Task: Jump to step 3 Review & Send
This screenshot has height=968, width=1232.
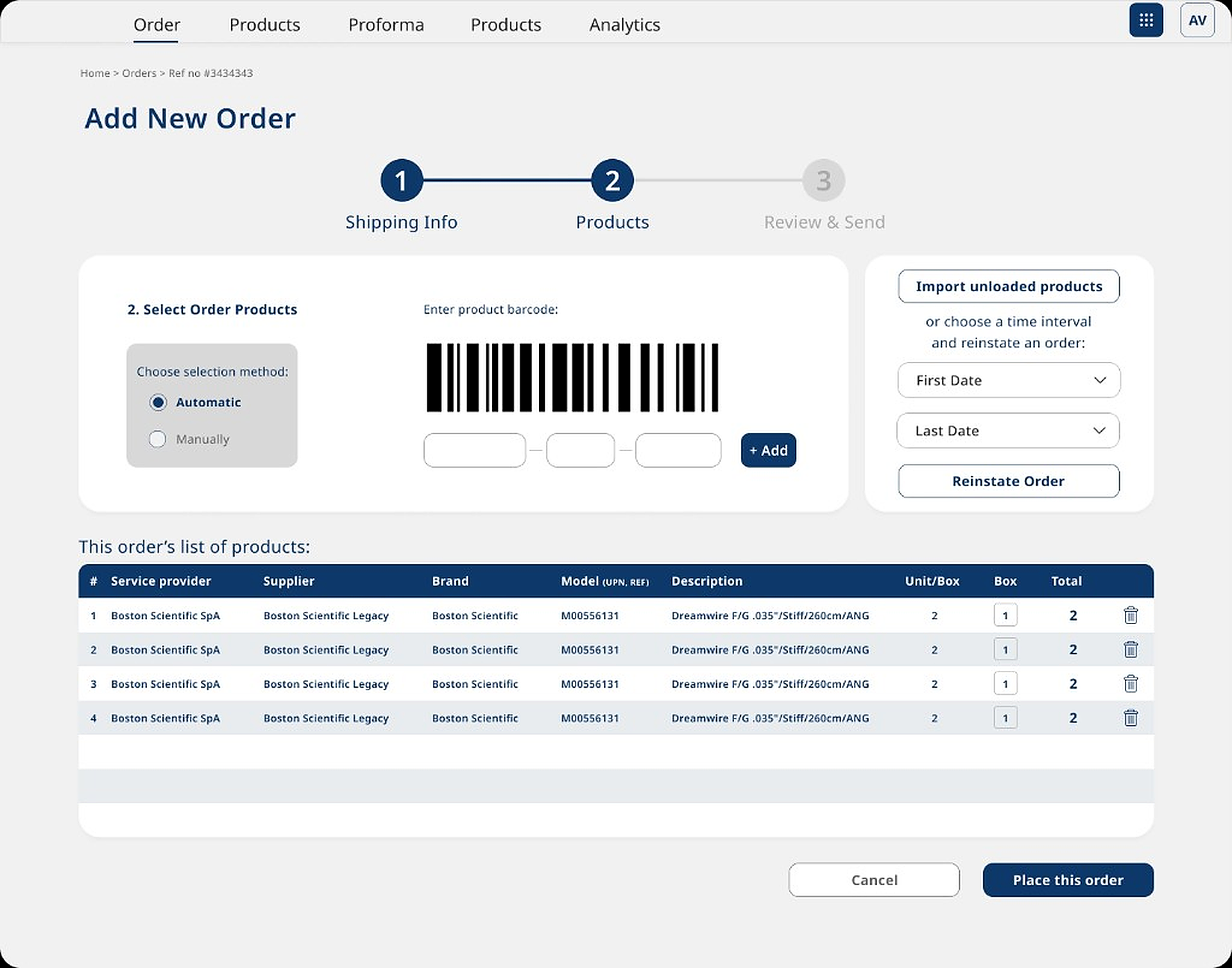Action: click(823, 180)
